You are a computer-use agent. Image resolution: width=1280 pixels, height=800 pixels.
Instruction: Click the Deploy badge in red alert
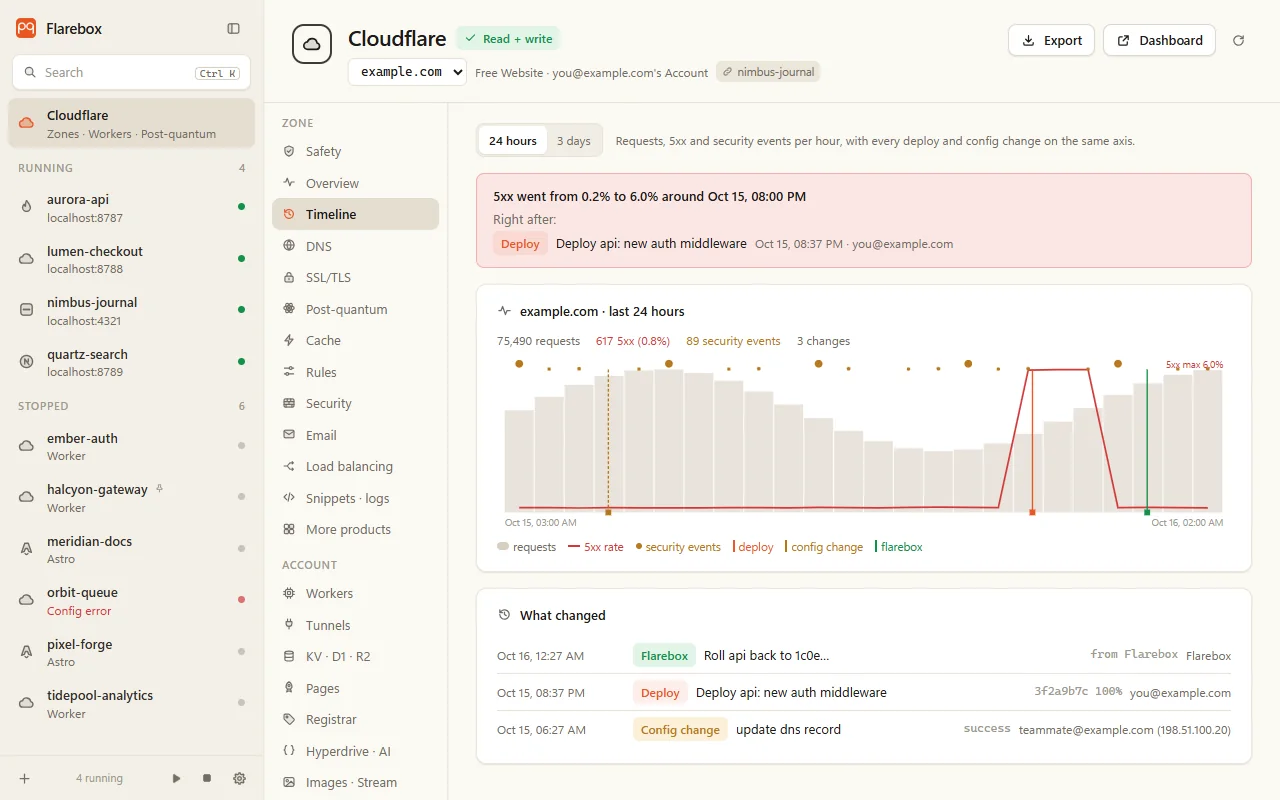coord(520,244)
